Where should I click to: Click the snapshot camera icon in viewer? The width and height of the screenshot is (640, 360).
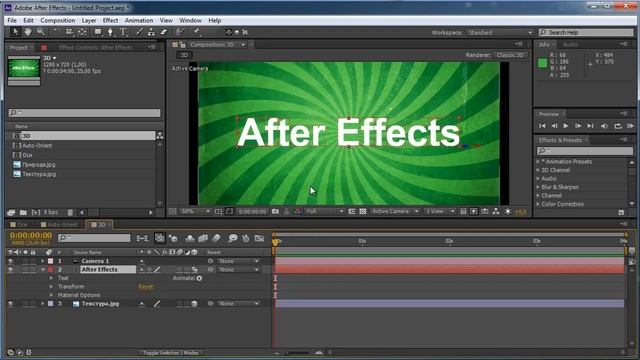point(276,211)
